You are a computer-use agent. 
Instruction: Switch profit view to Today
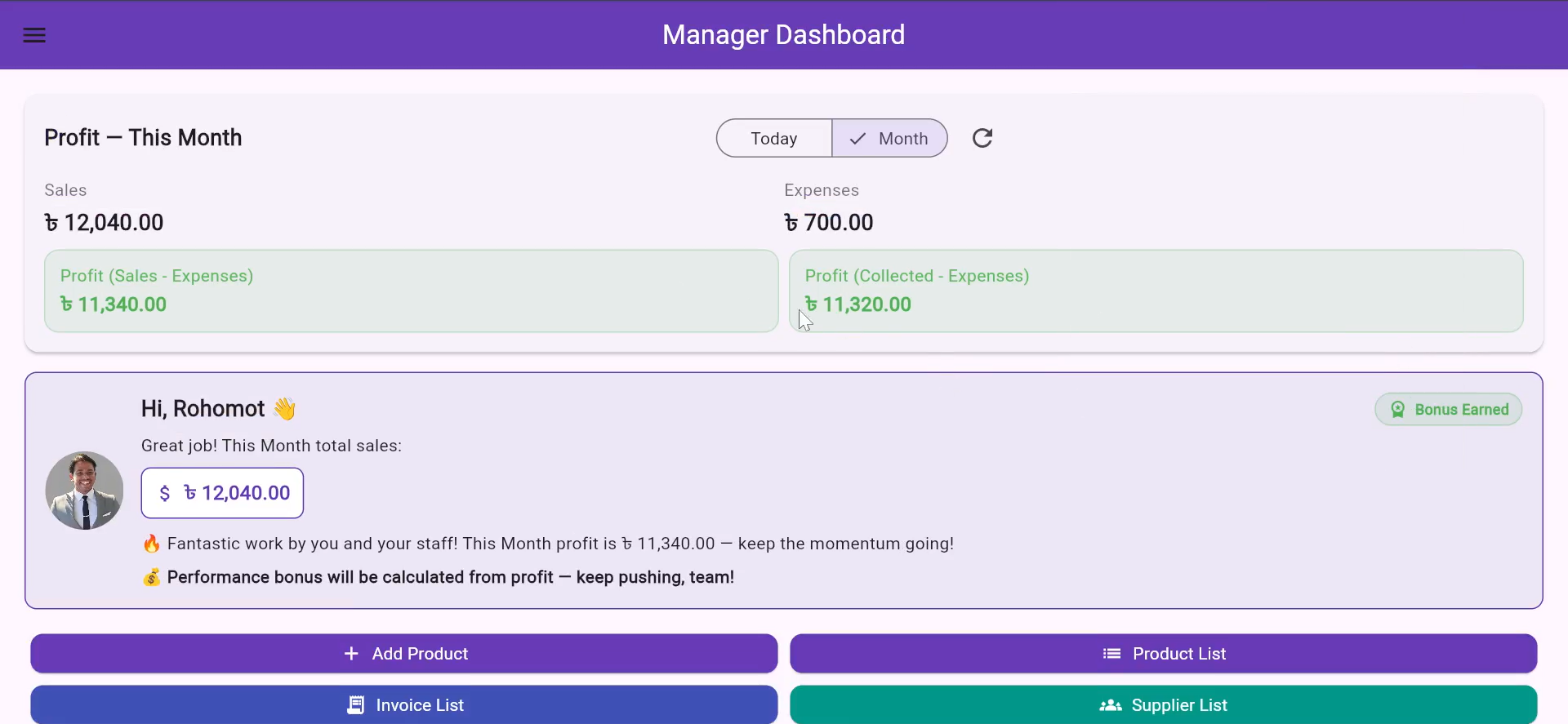[774, 138]
